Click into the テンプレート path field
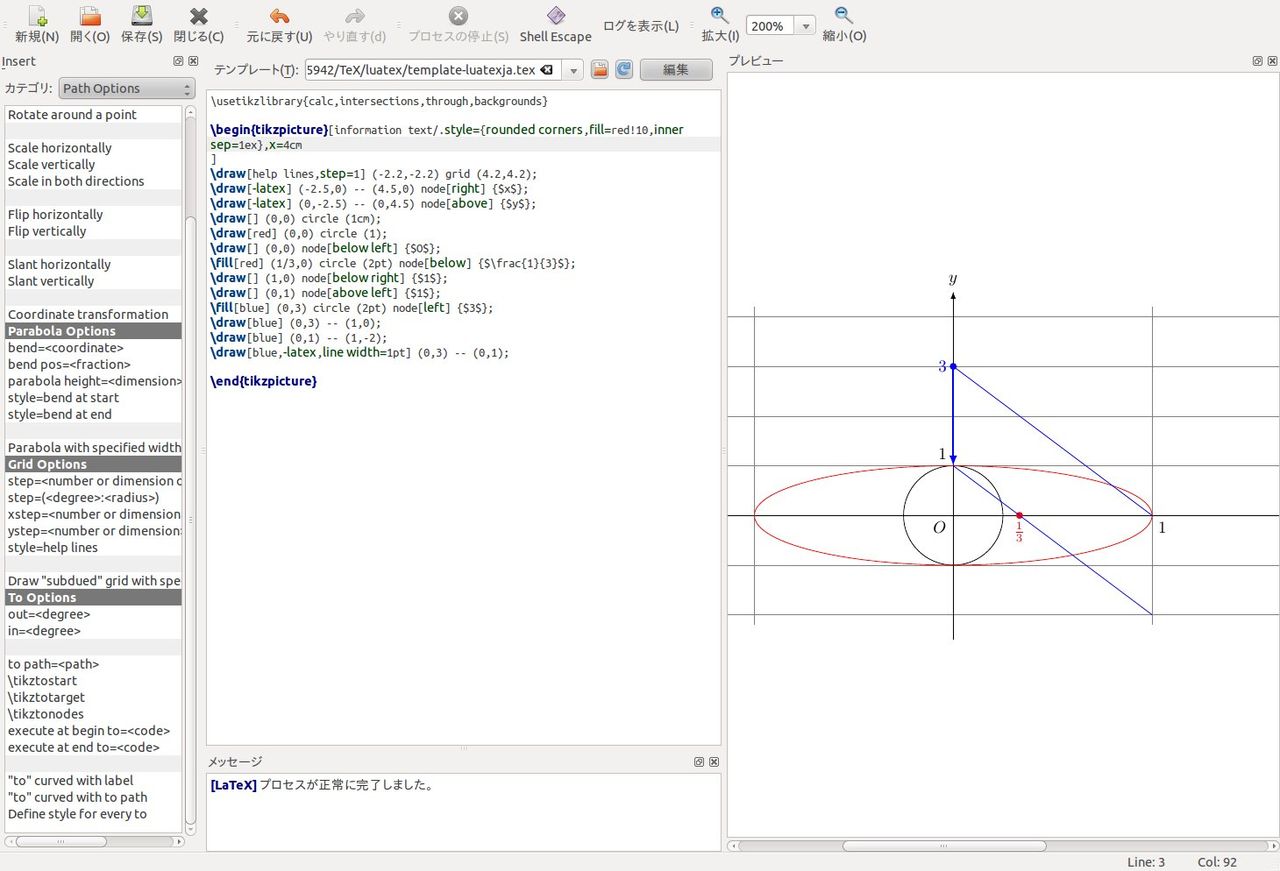The width and height of the screenshot is (1280, 871). [422, 70]
